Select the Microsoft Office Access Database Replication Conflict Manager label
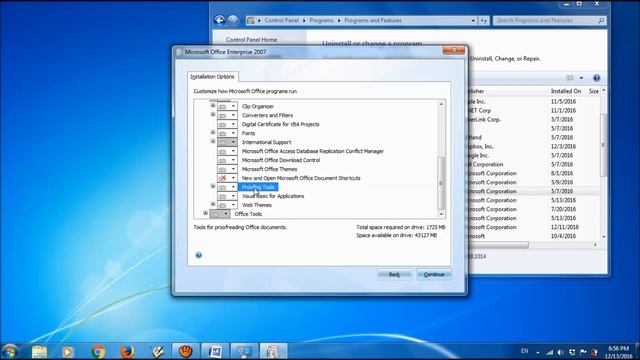This screenshot has height=360, width=640. [313, 151]
